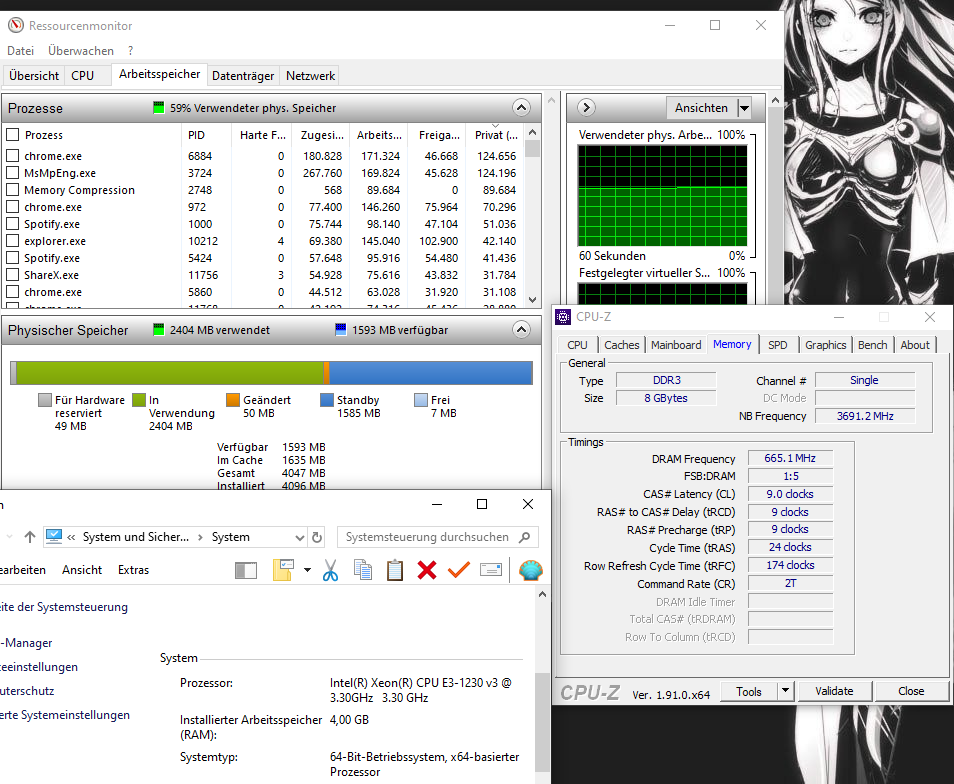Click the orange checkmark toolbar icon
The image size is (954, 784).
click(457, 570)
